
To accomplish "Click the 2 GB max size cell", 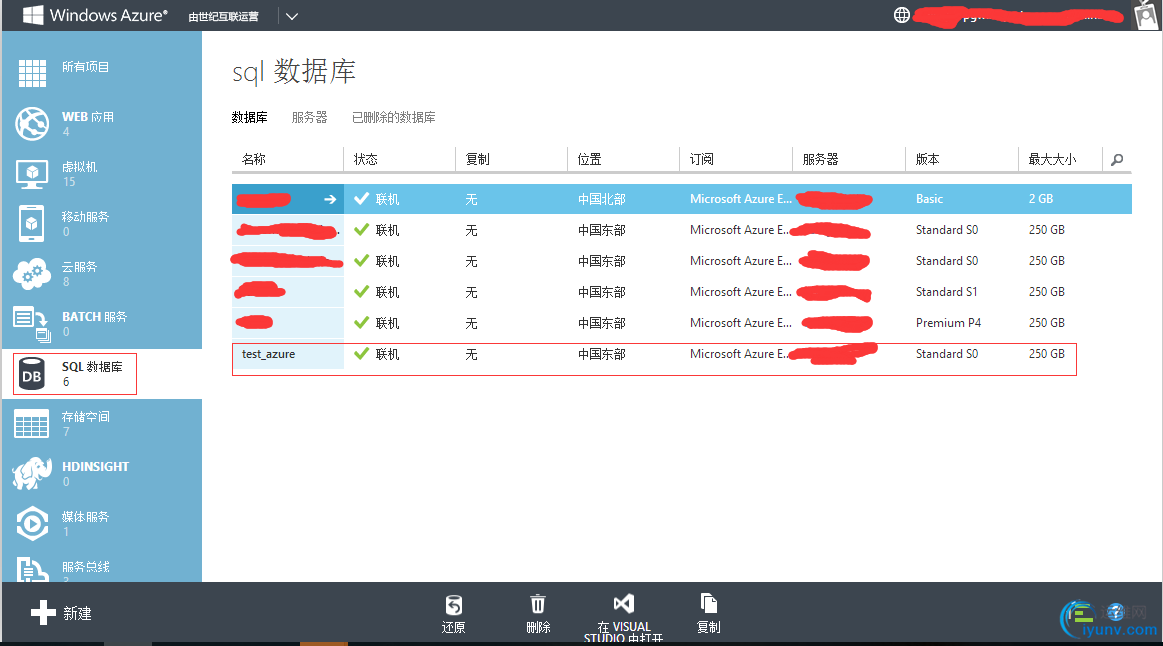I will point(1041,199).
